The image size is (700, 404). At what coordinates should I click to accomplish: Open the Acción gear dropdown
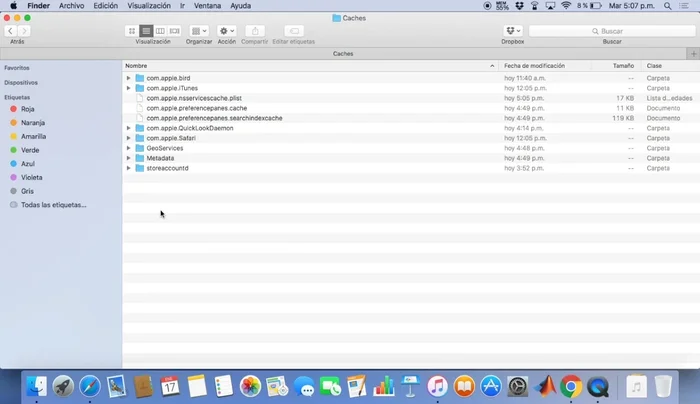(x=227, y=31)
